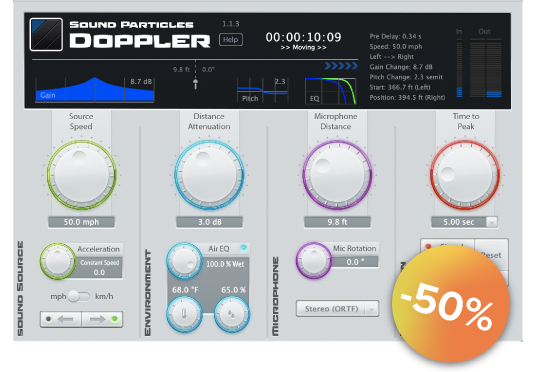Screen dimensions: 536x372
Task: Toggle the mph / km/h unit switch
Action: pyautogui.click(x=79, y=296)
